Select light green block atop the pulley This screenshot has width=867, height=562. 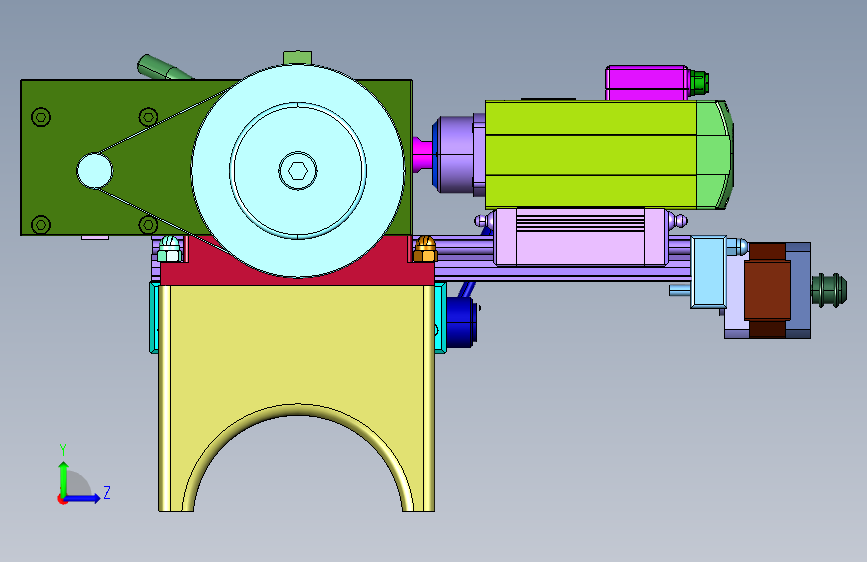point(297,58)
